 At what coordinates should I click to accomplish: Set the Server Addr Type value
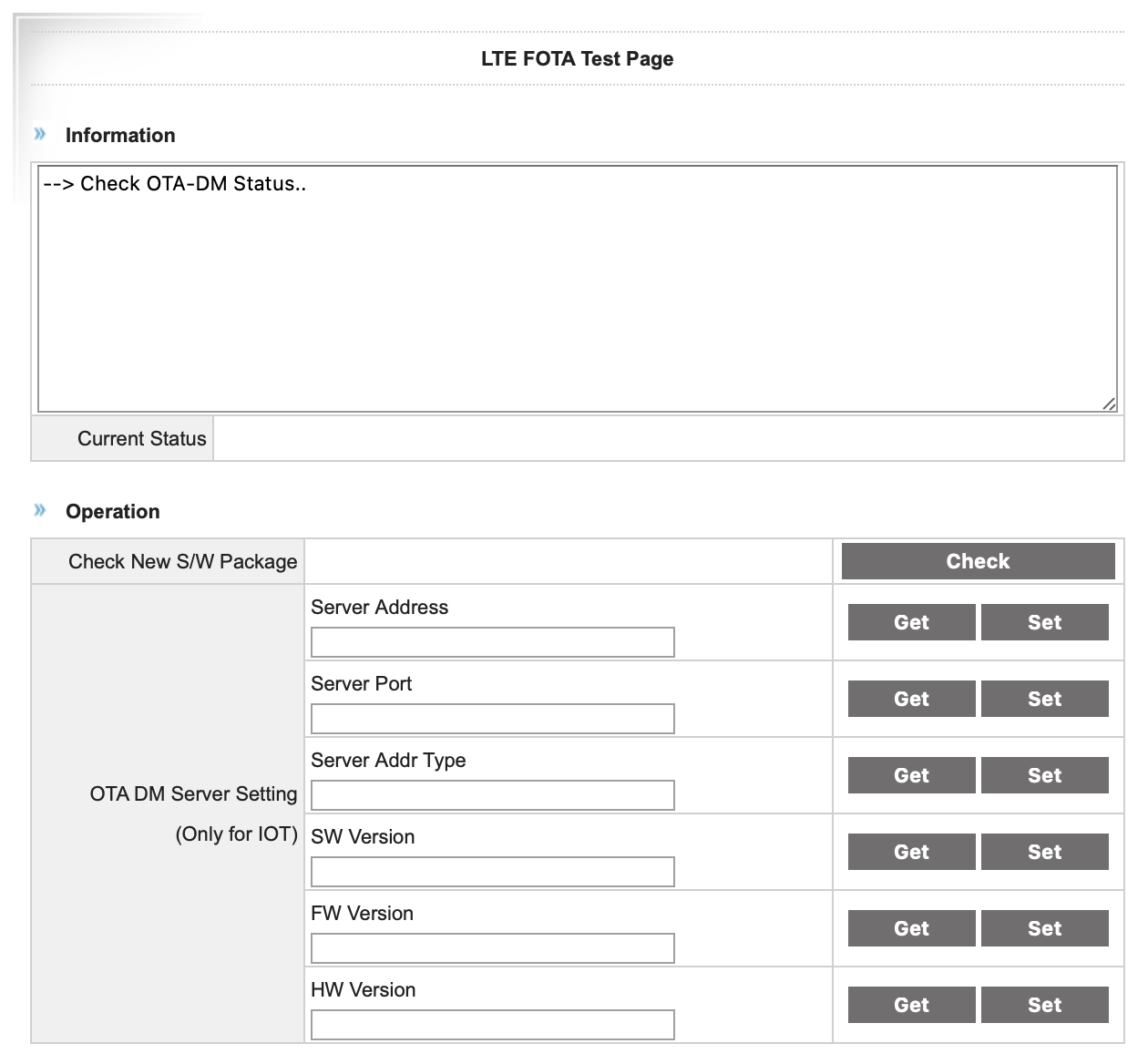pos(1044,775)
